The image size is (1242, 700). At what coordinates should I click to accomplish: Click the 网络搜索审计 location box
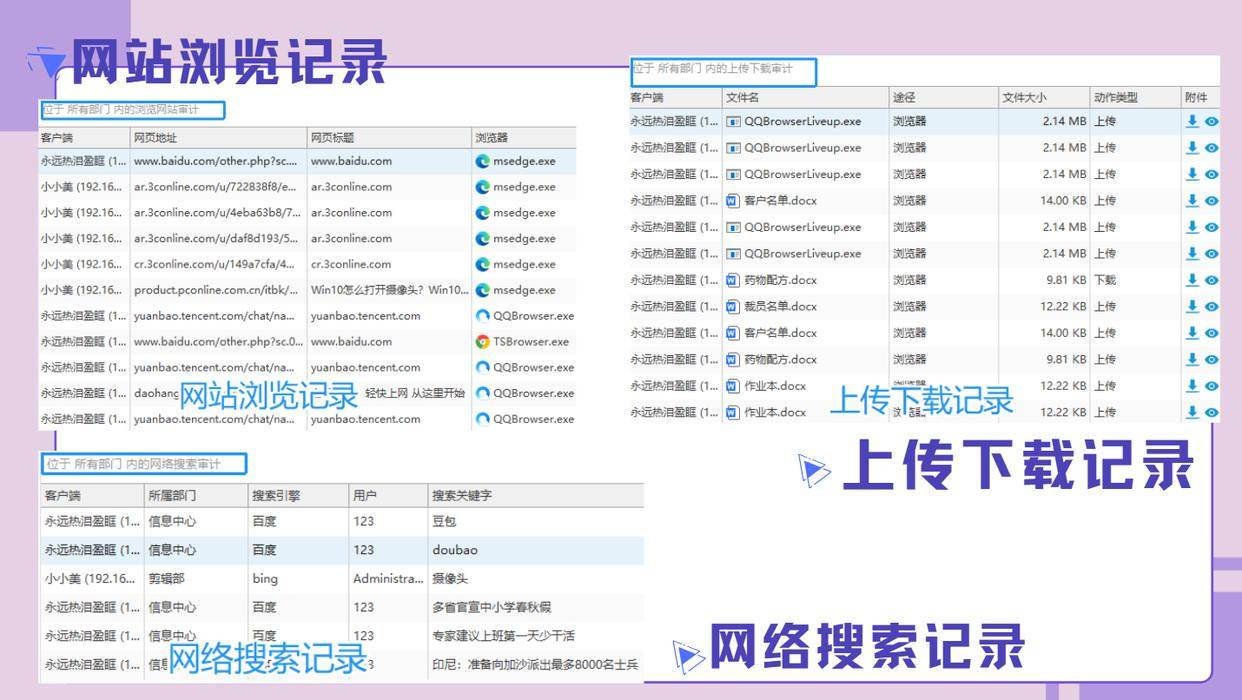(x=144, y=464)
